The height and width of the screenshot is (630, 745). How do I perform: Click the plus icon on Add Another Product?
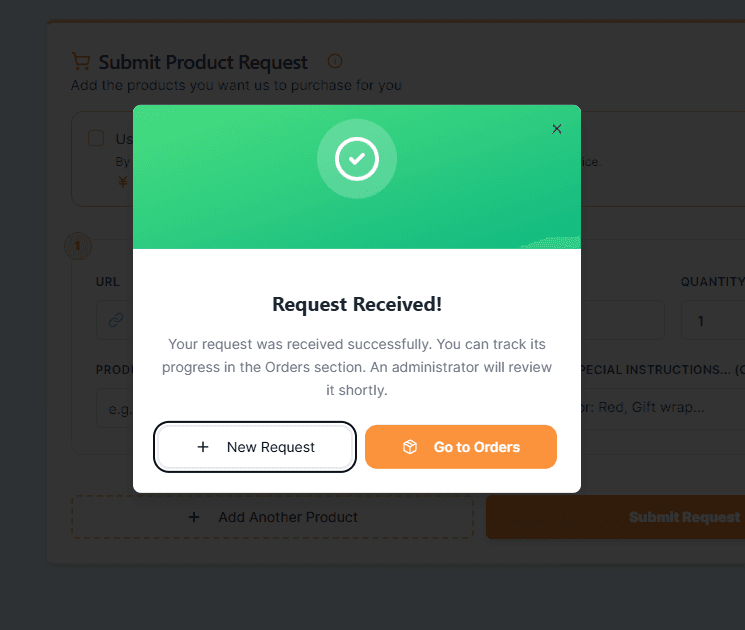click(x=194, y=517)
